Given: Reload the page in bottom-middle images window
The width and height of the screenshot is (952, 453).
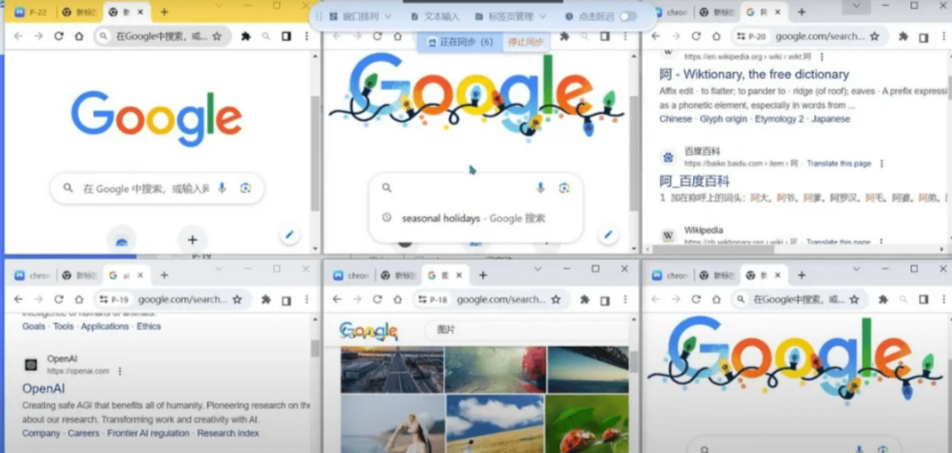Looking at the screenshot, I should pos(376,299).
